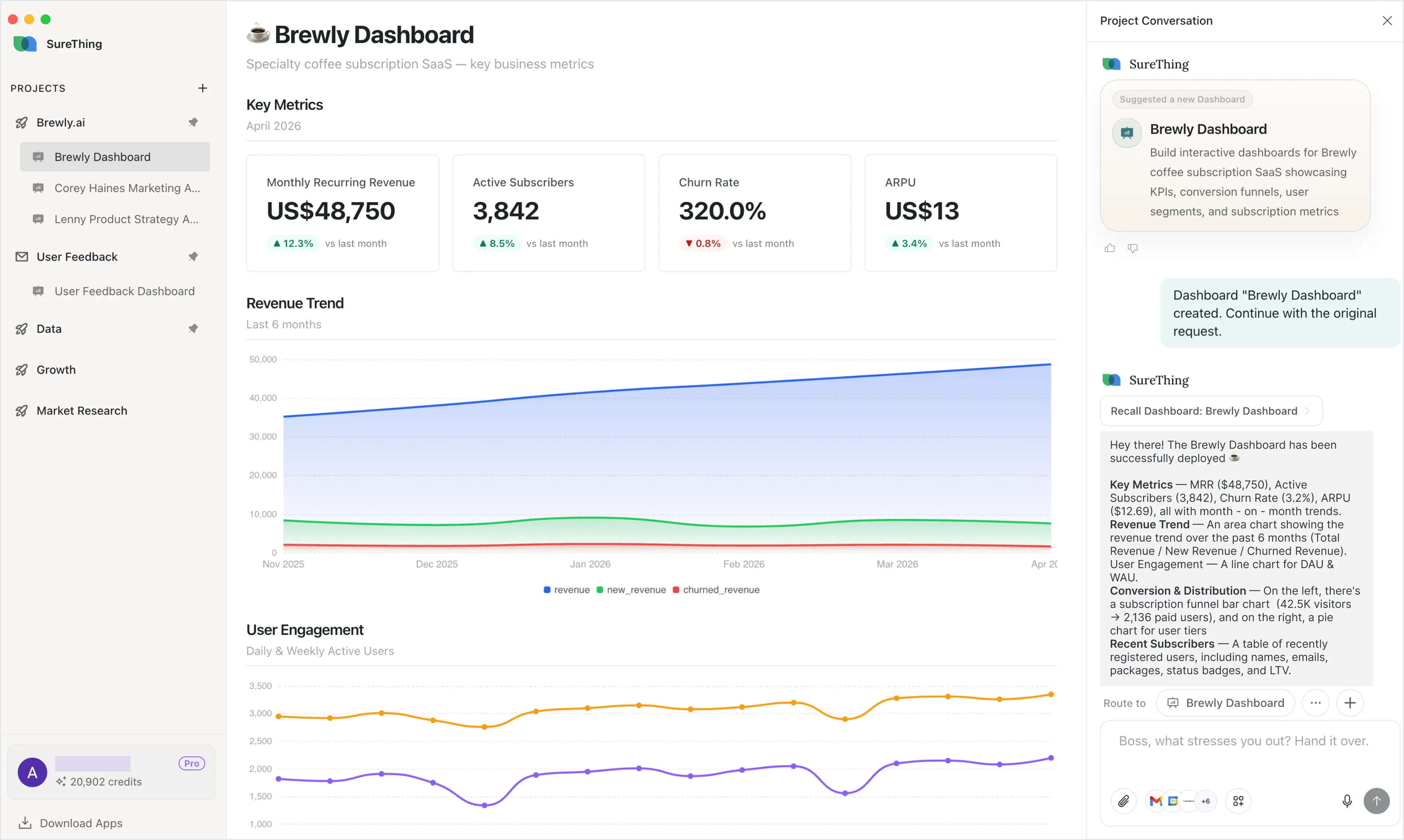The width and height of the screenshot is (1404, 840).
Task: Click the Download Apps link
Action: click(x=80, y=822)
